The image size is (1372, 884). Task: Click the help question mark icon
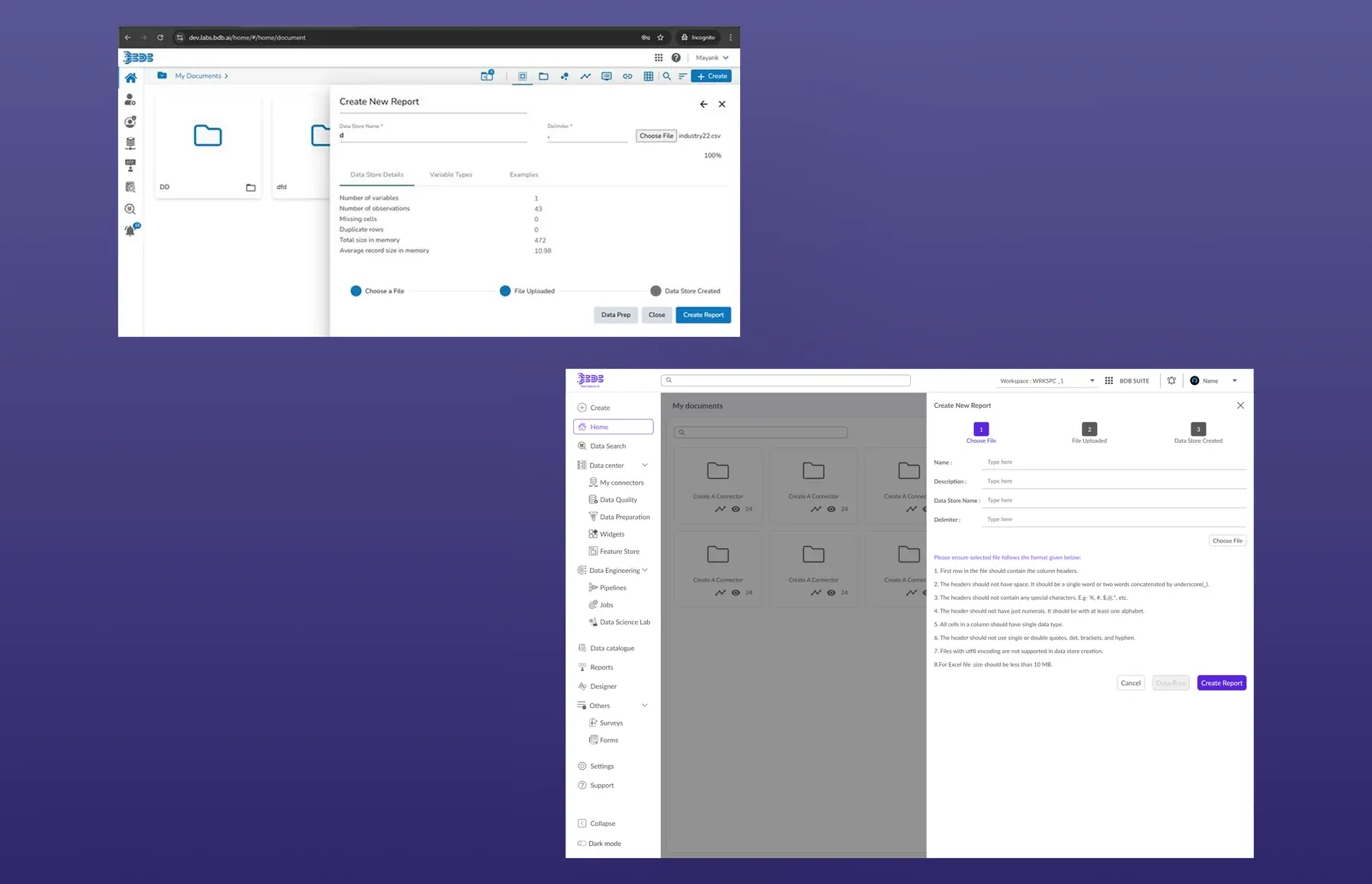coord(676,57)
